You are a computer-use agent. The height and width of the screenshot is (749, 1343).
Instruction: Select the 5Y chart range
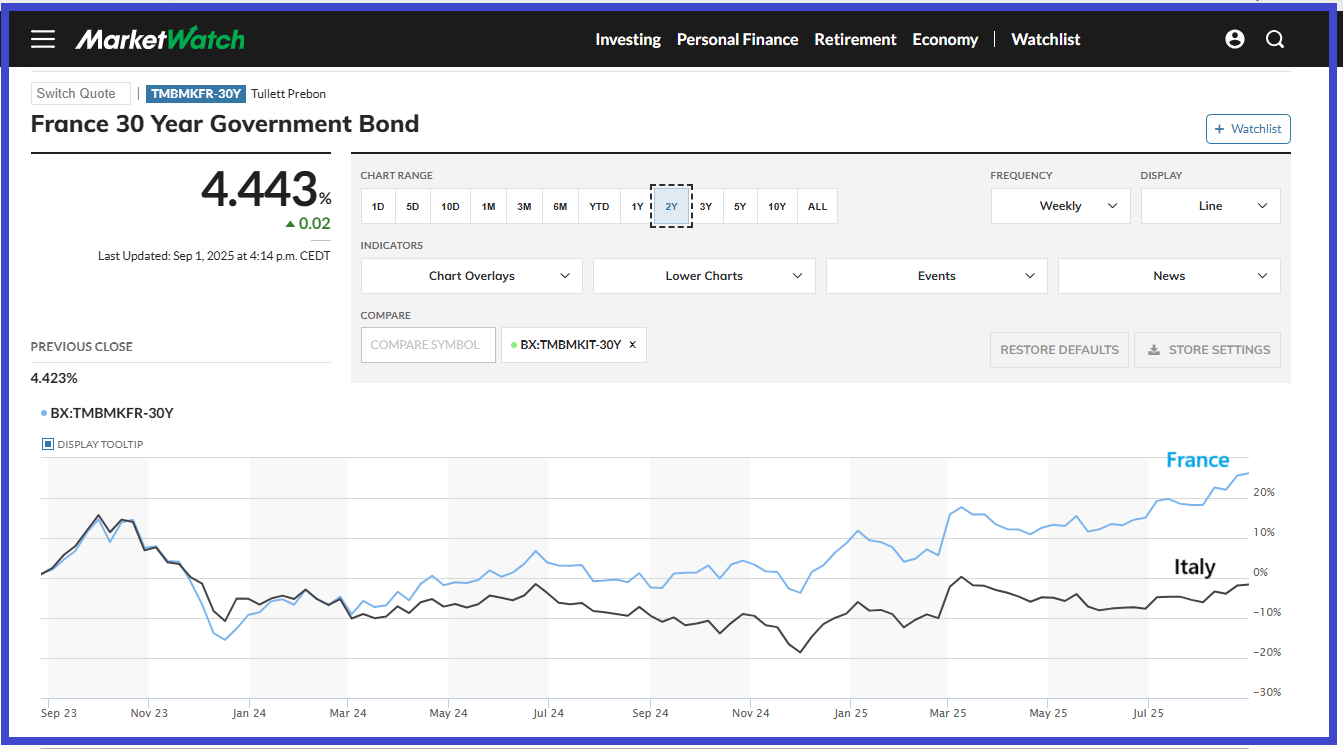739,206
